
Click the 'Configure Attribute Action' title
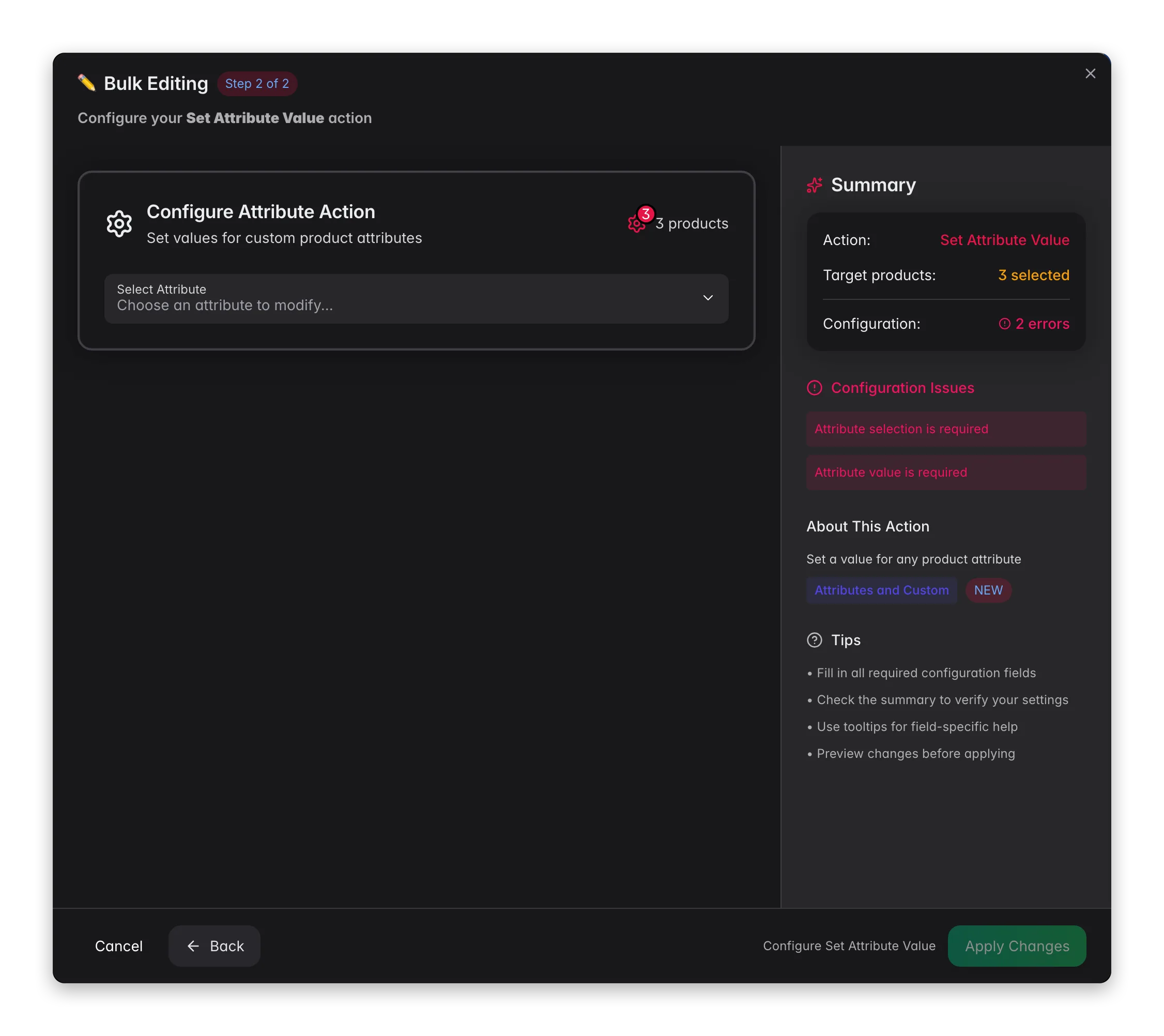[x=261, y=212]
